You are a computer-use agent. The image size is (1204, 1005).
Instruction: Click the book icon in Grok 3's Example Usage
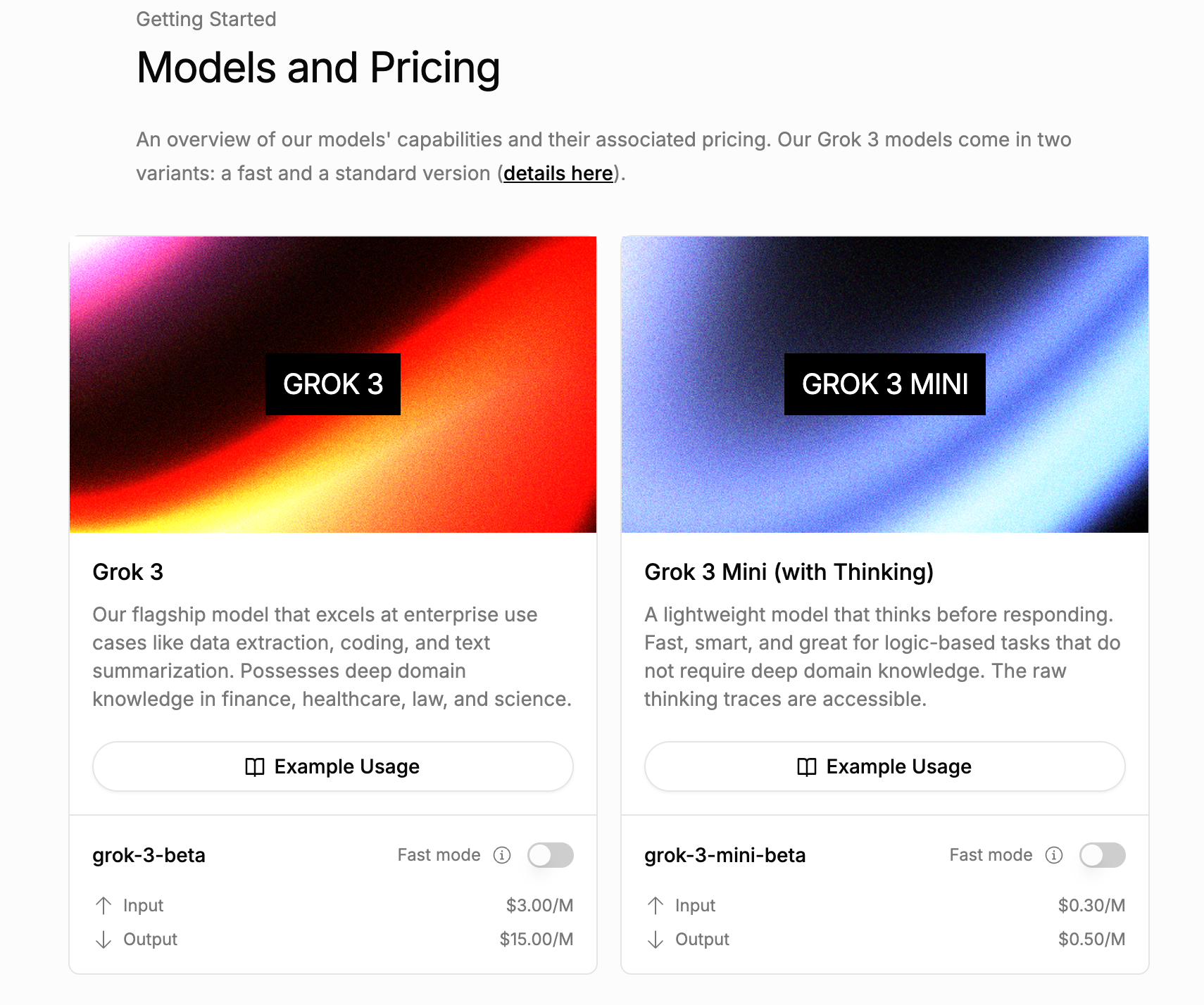point(254,766)
